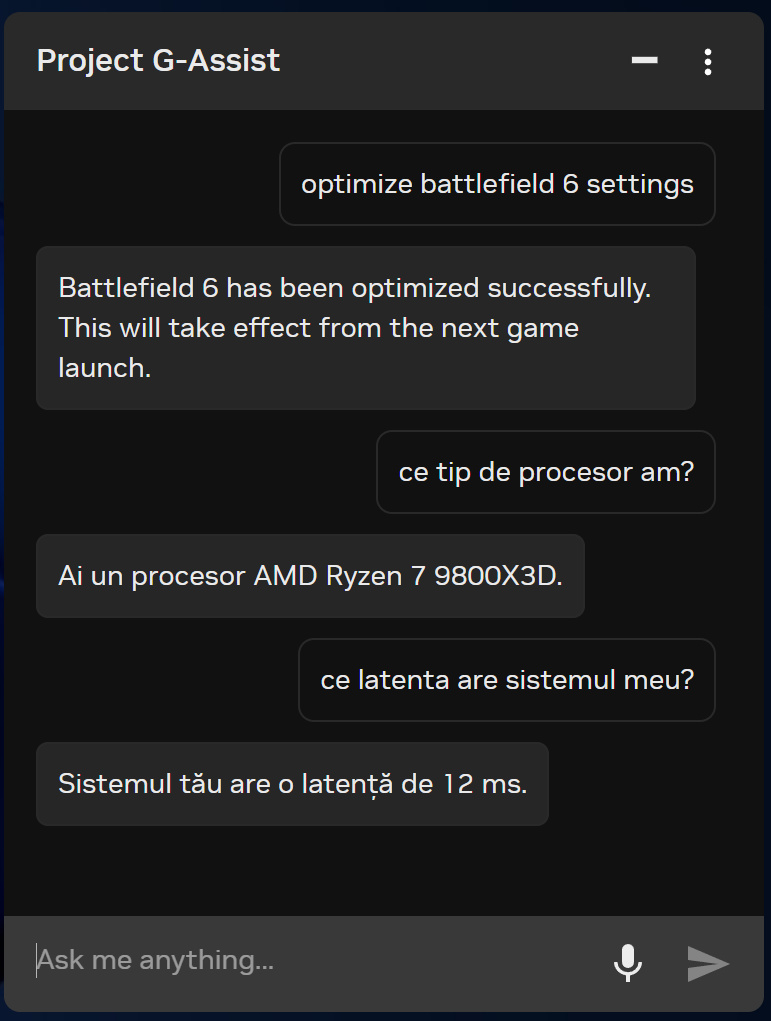Select the 'ce latenta are sistemul meu?' message
Image resolution: width=771 pixels, height=1021 pixels.
tap(507, 680)
